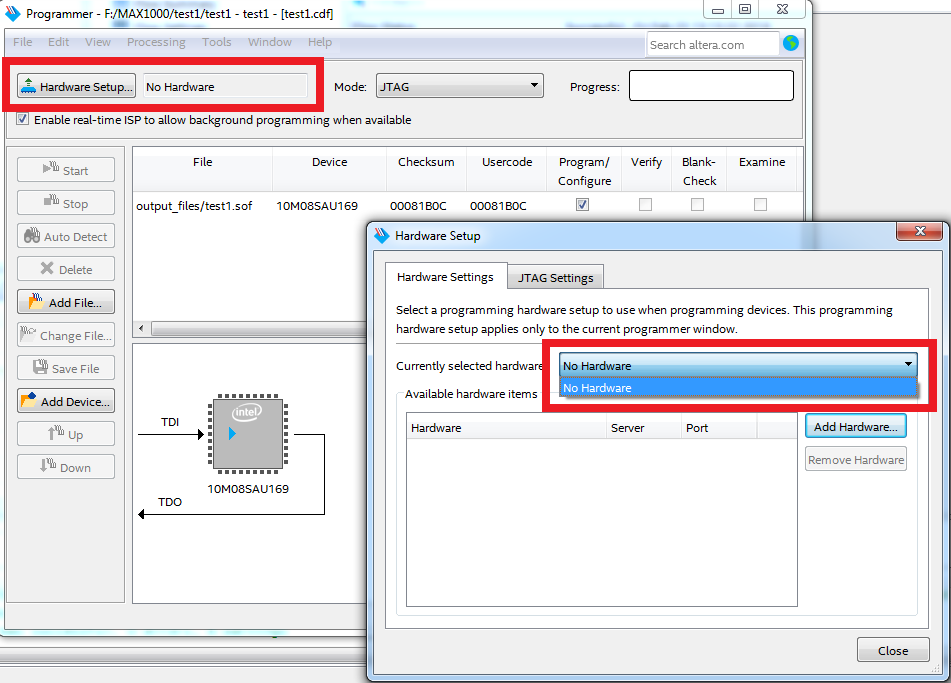Close Hardware Setup with the X button
The image size is (951, 683).
pos(920,231)
